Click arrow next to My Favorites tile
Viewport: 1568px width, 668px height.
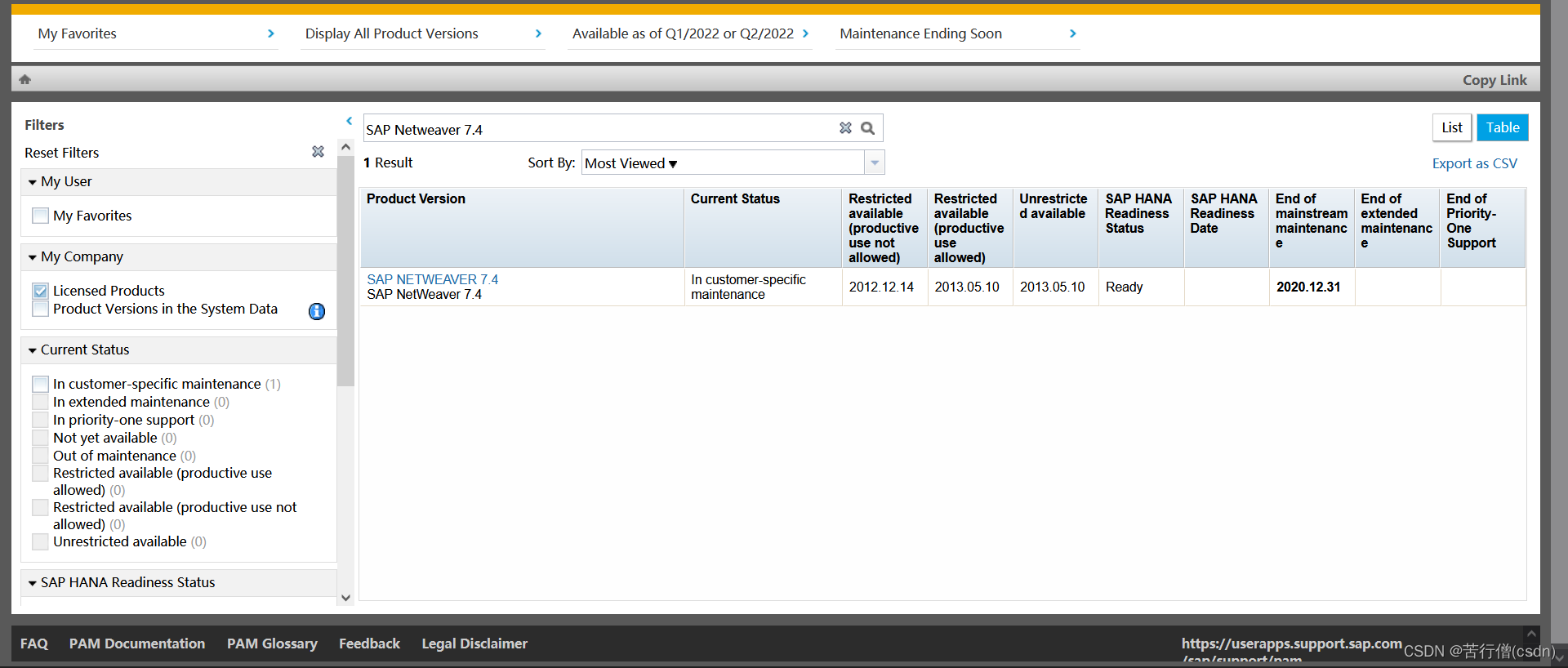click(270, 33)
